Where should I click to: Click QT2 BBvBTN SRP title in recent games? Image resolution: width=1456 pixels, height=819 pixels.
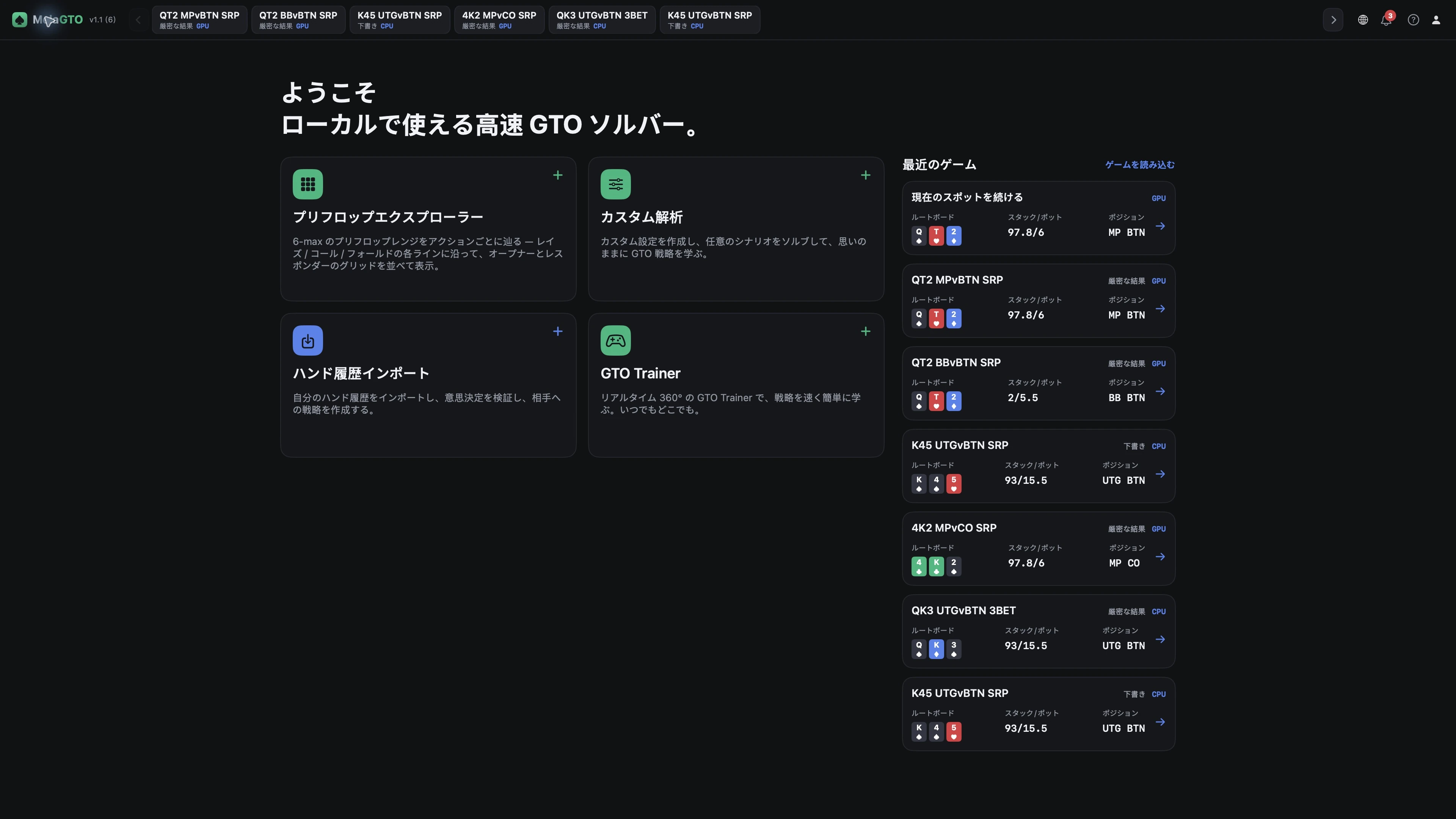pyautogui.click(x=956, y=362)
